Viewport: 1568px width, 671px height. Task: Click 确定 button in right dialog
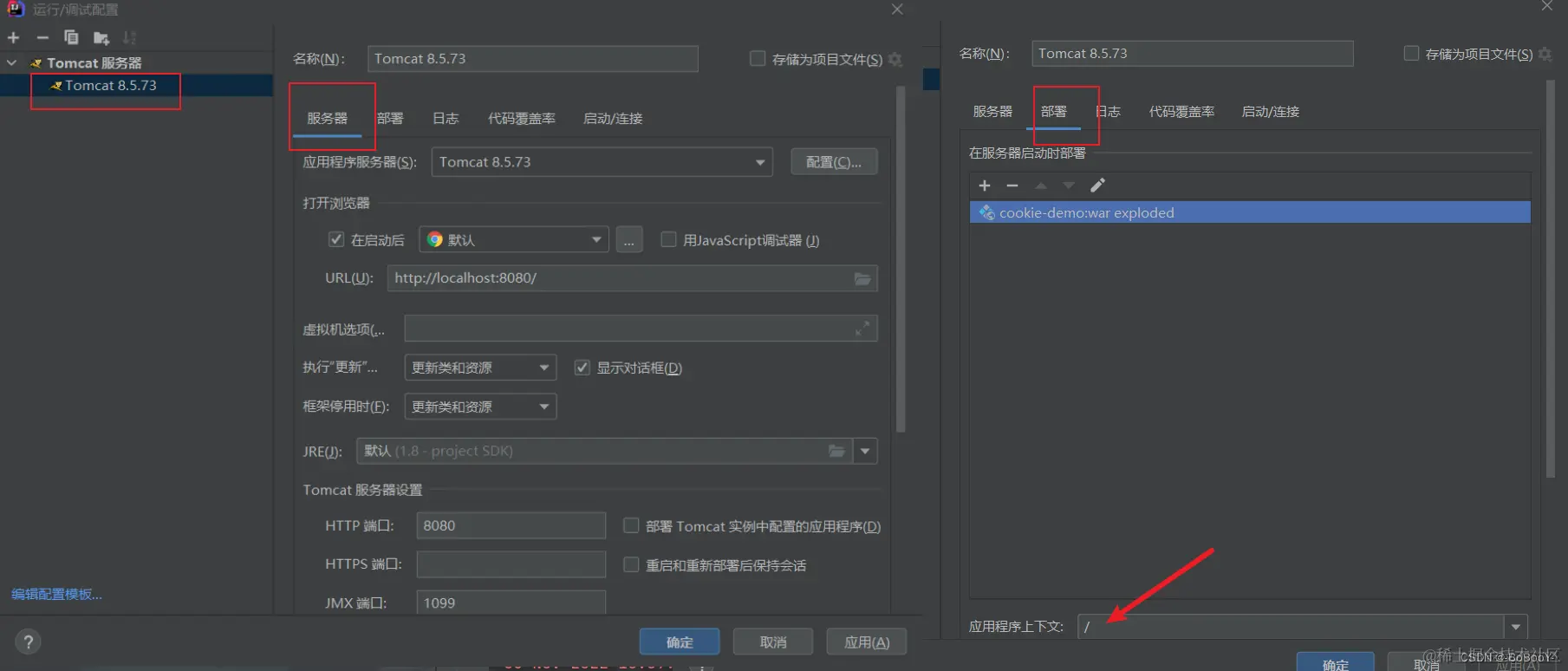1335,663
